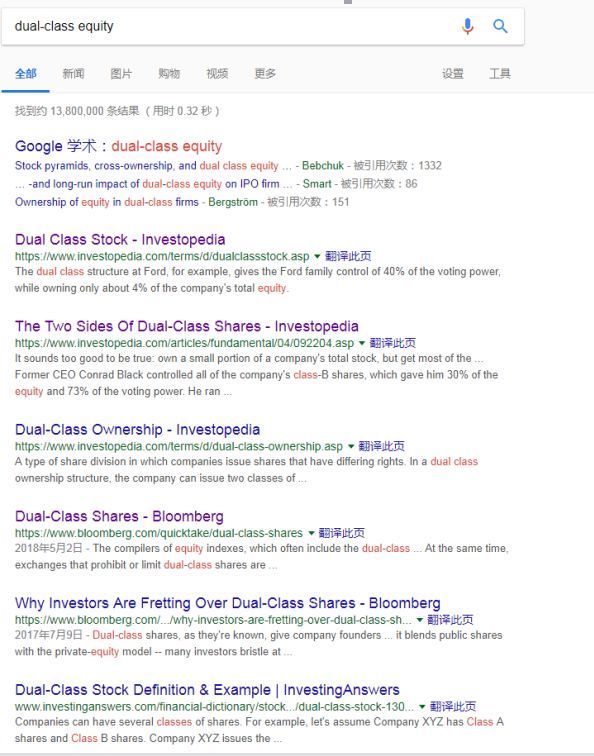Open Dual-Class Ownership - Investopedia result
The height and width of the screenshot is (756, 594).
click(137, 430)
